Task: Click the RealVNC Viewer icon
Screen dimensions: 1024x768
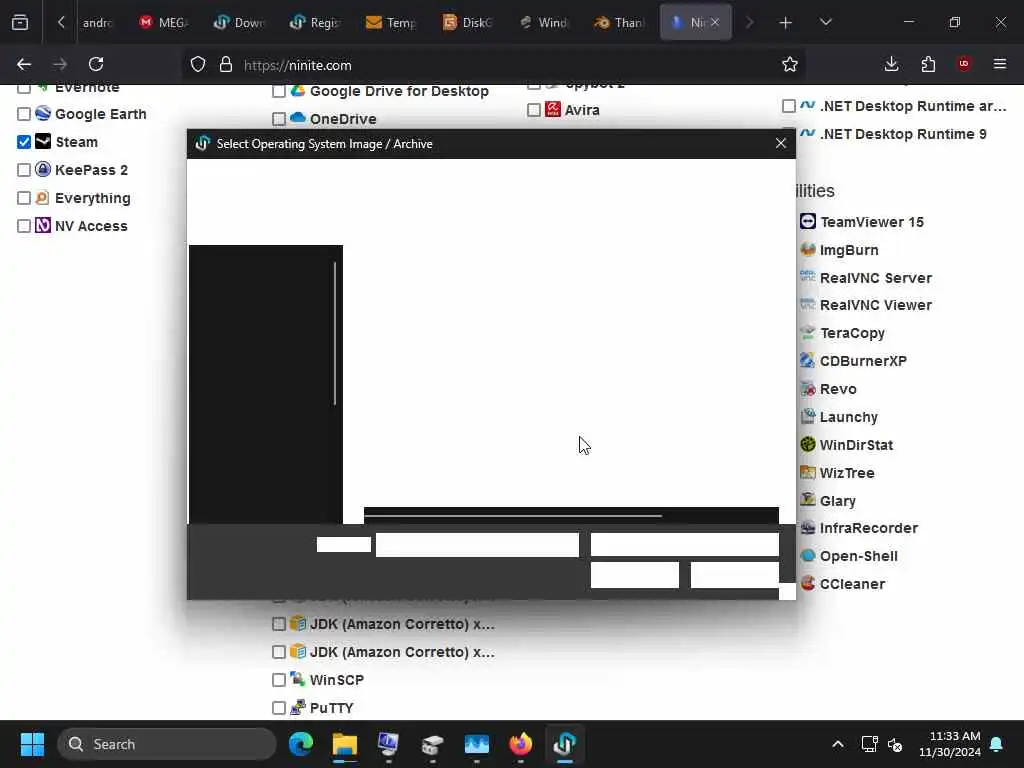Action: (808, 305)
